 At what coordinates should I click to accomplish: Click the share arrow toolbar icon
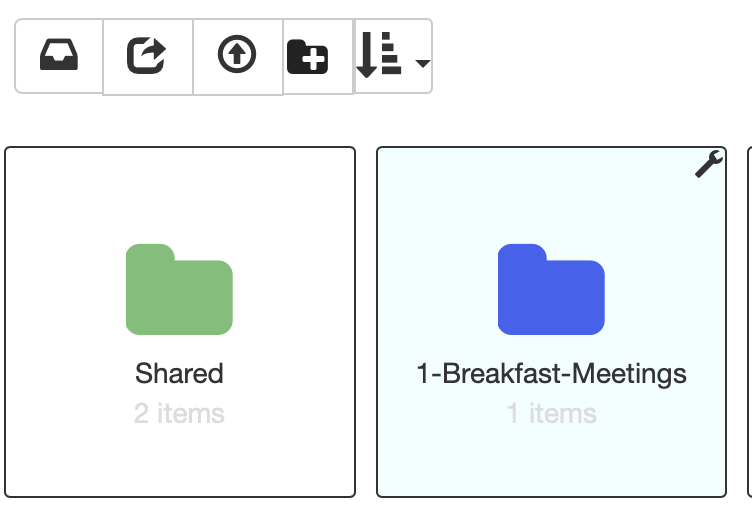[x=147, y=57]
